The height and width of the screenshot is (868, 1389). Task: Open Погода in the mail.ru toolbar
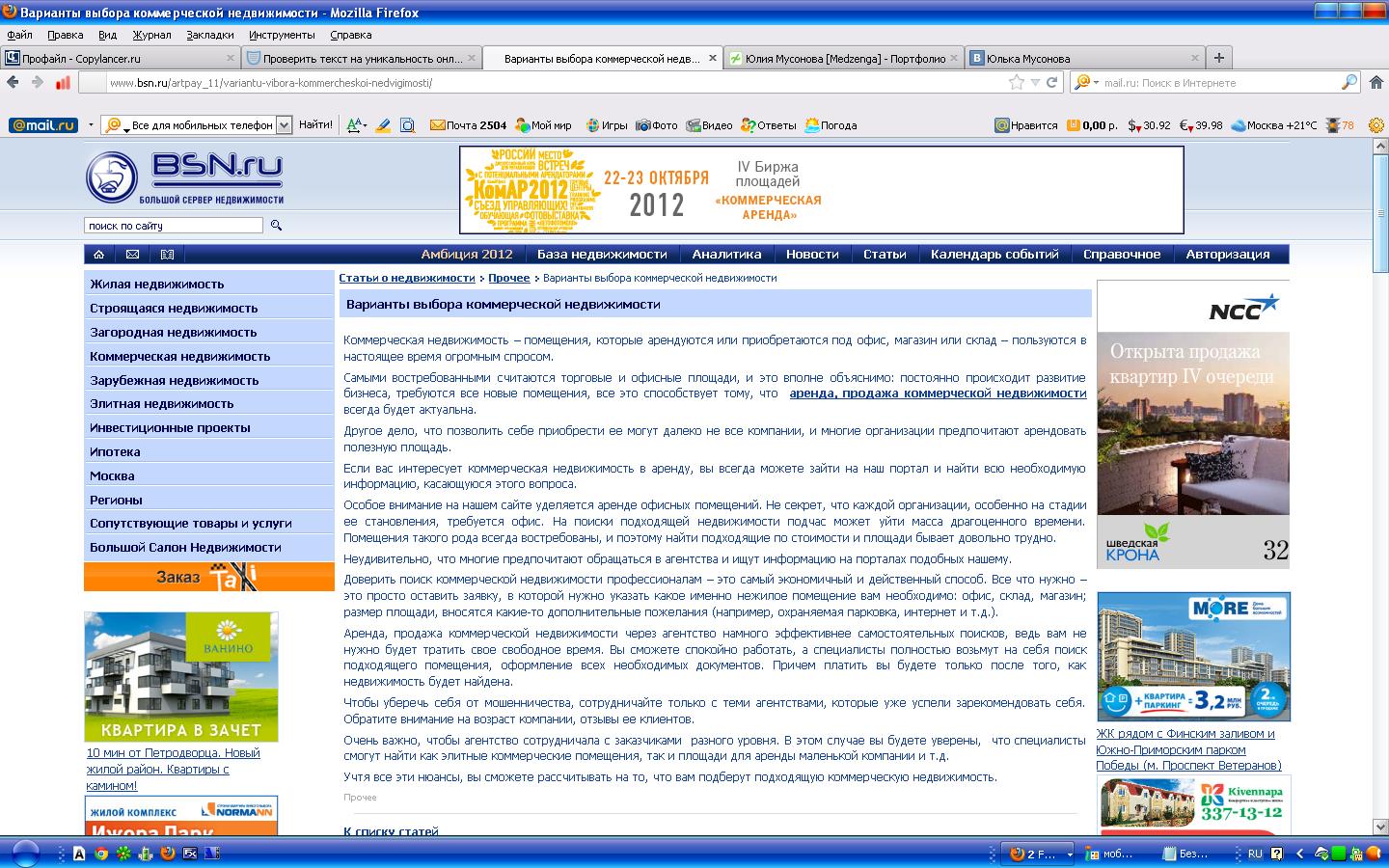point(831,125)
